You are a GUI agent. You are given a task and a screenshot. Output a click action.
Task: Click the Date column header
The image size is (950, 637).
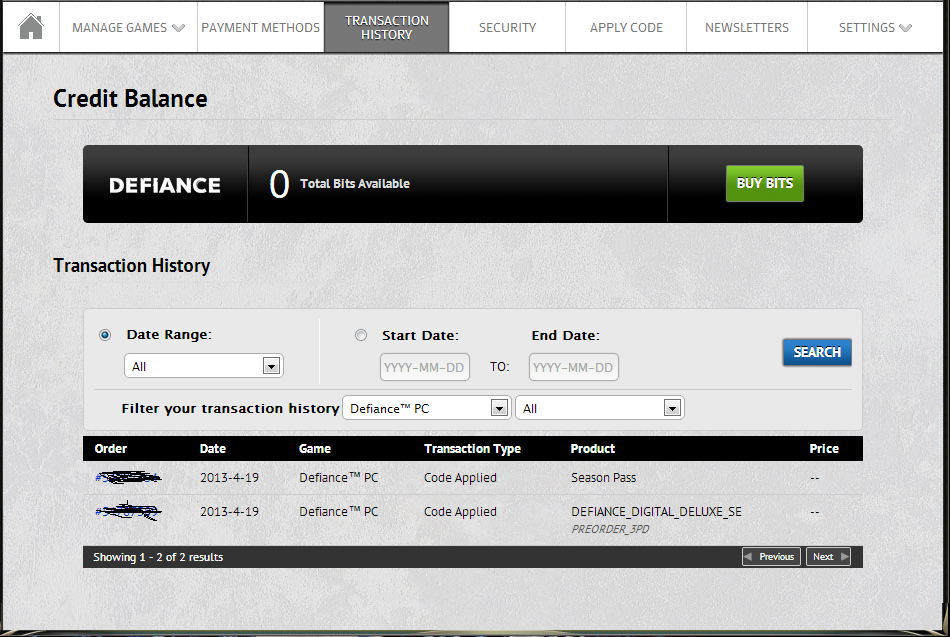[213, 449]
